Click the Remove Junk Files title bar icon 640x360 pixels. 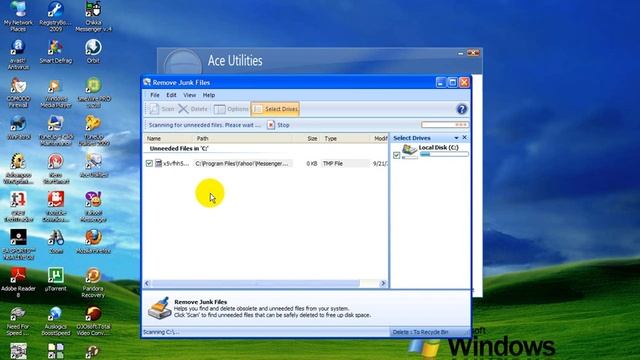tap(147, 82)
